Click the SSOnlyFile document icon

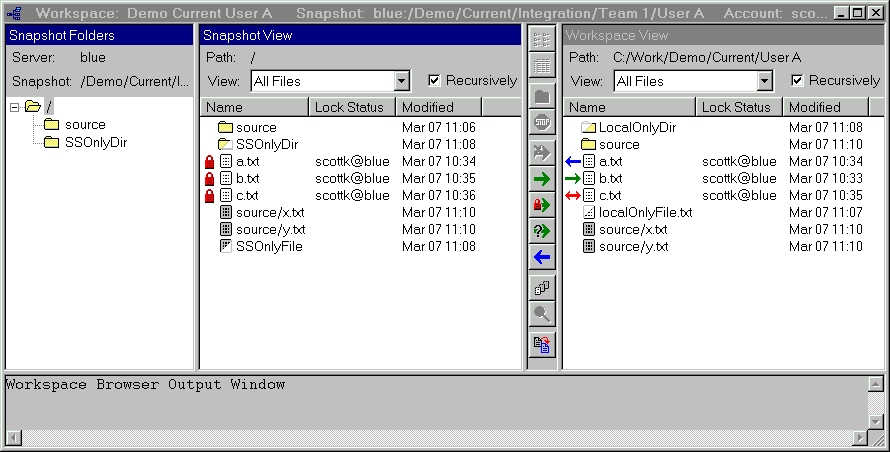225,246
